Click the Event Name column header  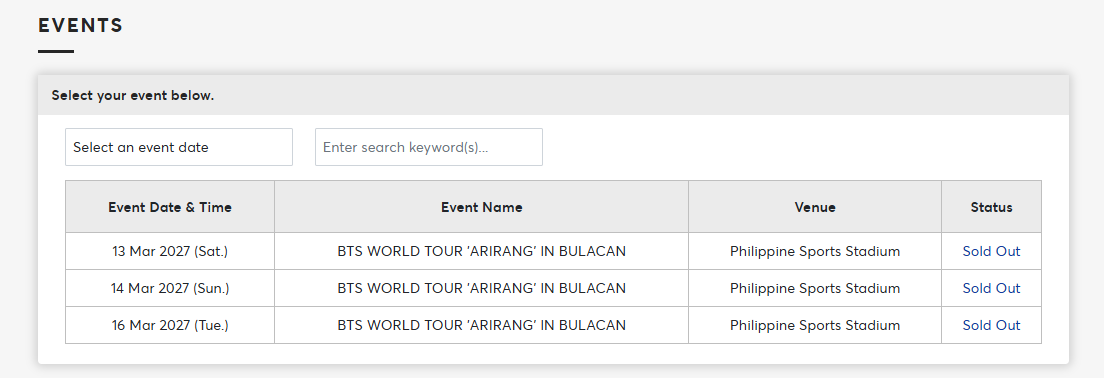click(x=482, y=207)
